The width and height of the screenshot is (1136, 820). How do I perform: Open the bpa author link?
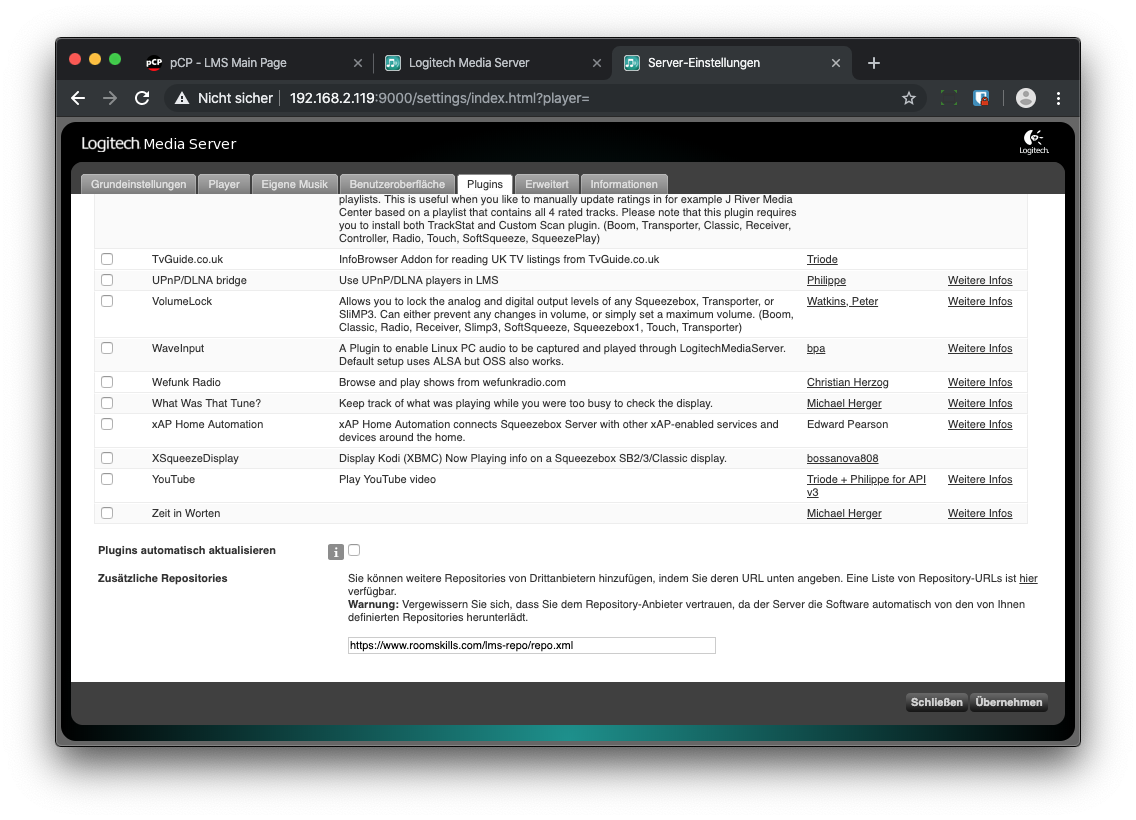point(816,348)
